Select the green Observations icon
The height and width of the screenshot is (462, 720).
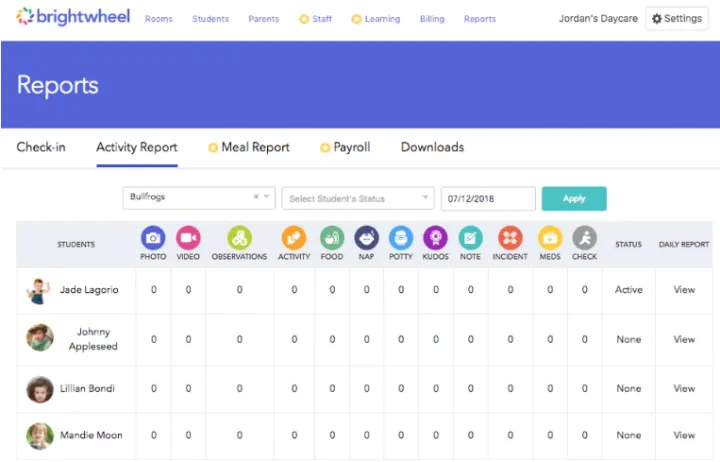(239, 238)
